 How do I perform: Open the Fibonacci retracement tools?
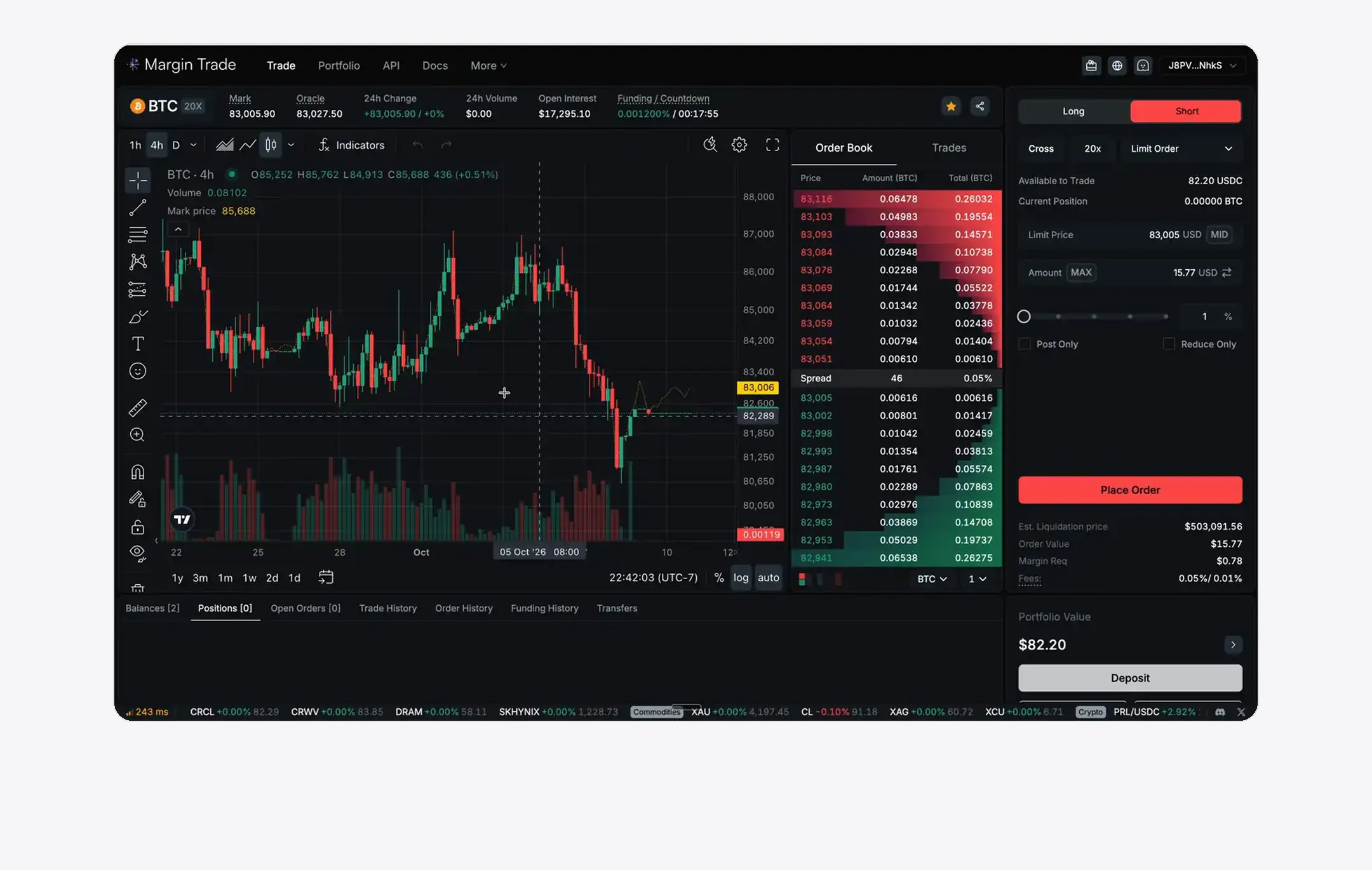pos(138,234)
